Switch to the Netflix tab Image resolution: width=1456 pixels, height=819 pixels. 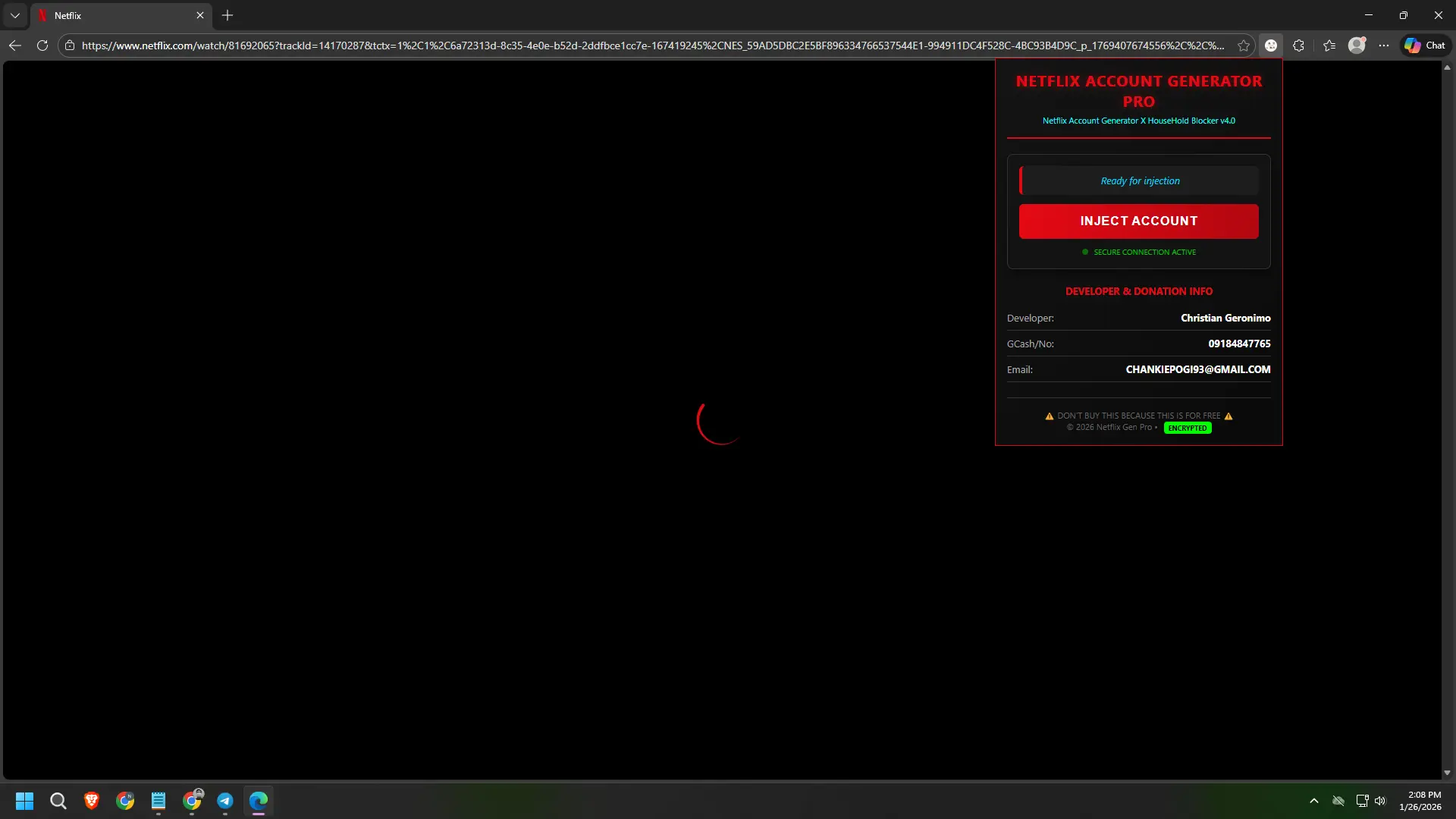[121, 15]
